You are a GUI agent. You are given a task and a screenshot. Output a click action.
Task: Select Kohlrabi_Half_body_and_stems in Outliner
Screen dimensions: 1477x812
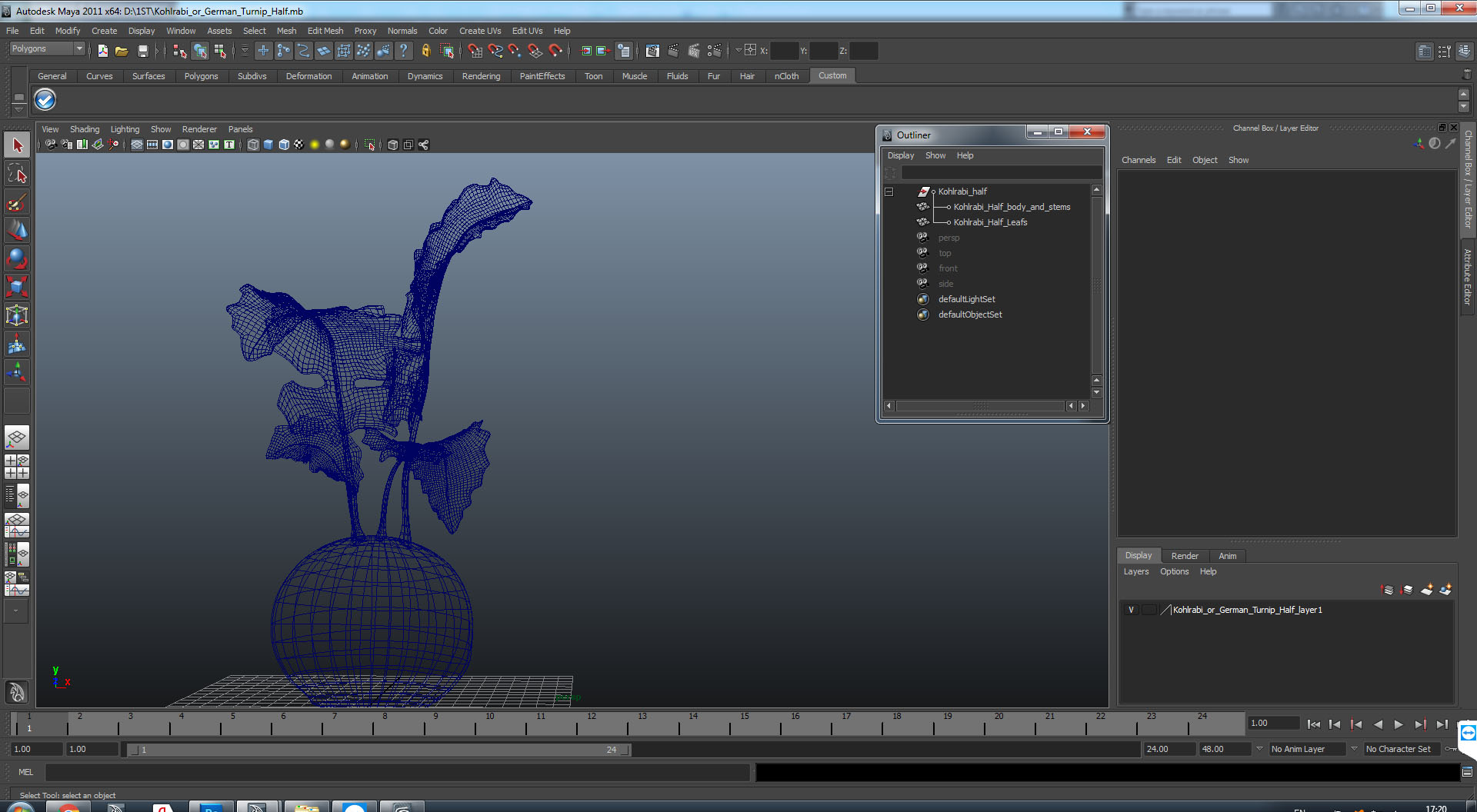point(1012,207)
